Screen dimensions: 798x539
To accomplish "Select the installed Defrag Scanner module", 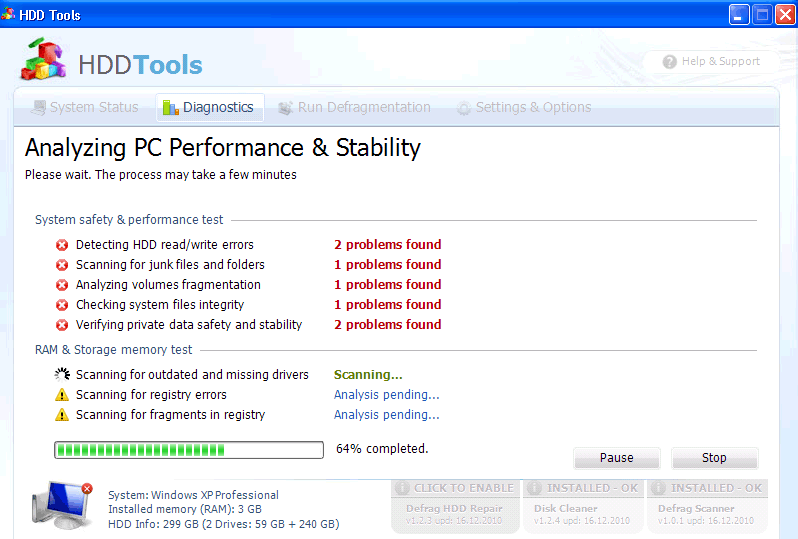I will click(708, 505).
